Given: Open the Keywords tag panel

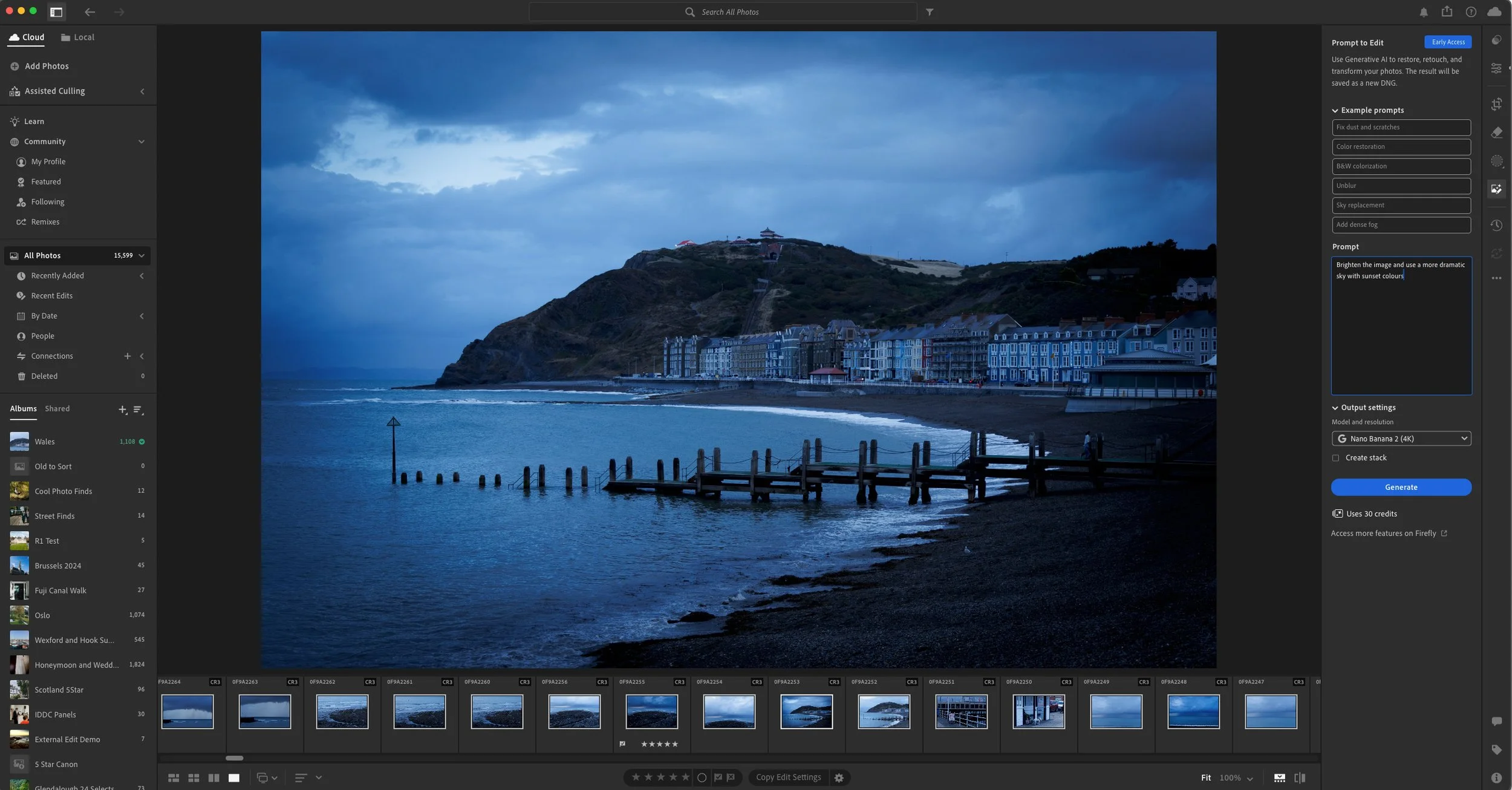Looking at the screenshot, I should point(1496,749).
